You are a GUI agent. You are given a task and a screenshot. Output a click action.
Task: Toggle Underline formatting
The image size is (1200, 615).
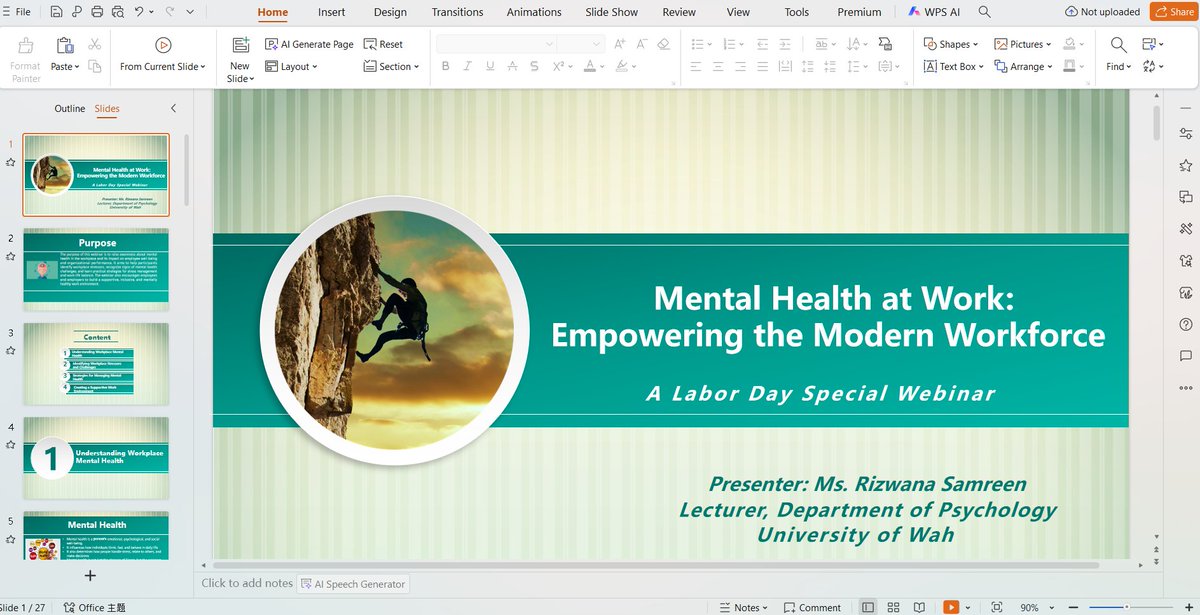point(490,66)
